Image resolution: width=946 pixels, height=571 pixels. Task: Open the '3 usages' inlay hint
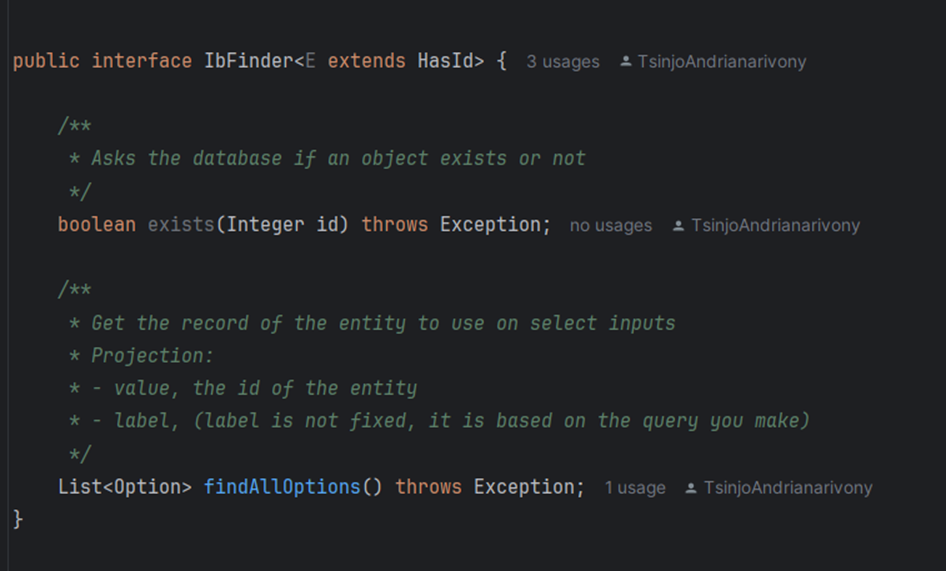[x=563, y=62]
